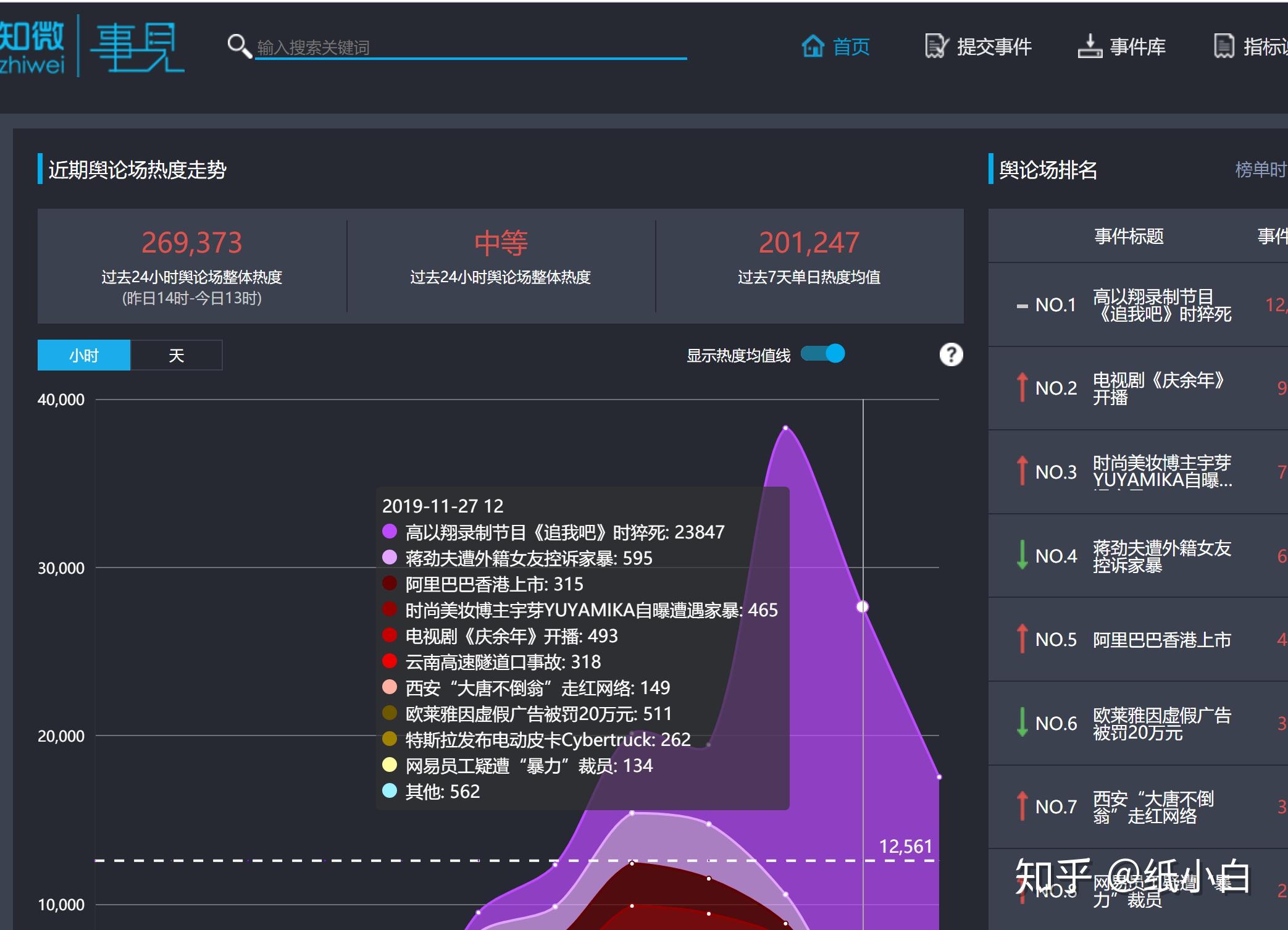Viewport: 1288px width, 930px height.
Task: Click the 事件库 download icon
Action: pos(1090,46)
